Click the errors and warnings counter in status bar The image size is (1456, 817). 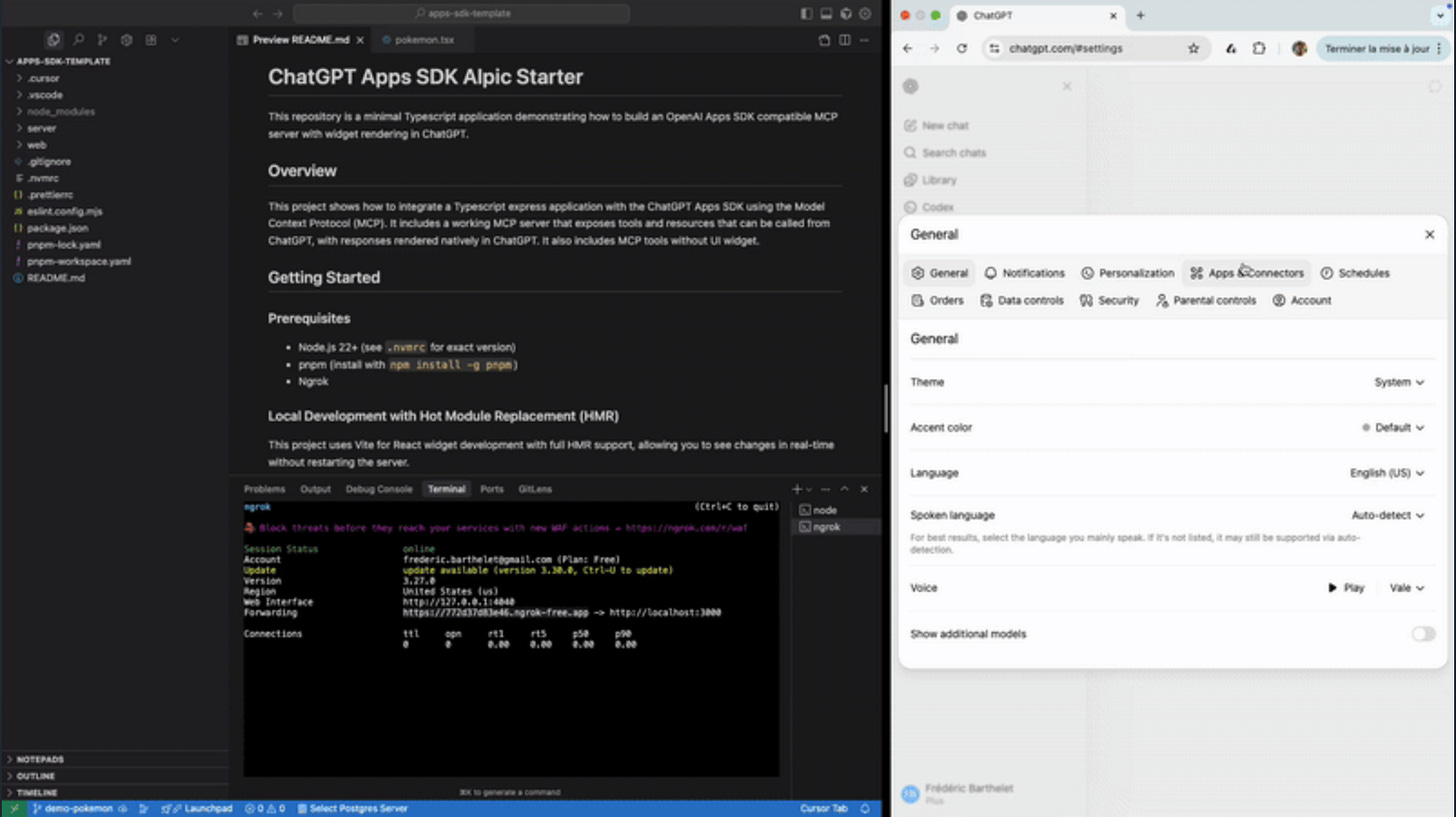[x=265, y=808]
